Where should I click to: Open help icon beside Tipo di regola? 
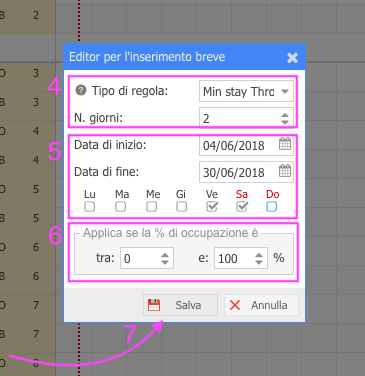point(81,90)
